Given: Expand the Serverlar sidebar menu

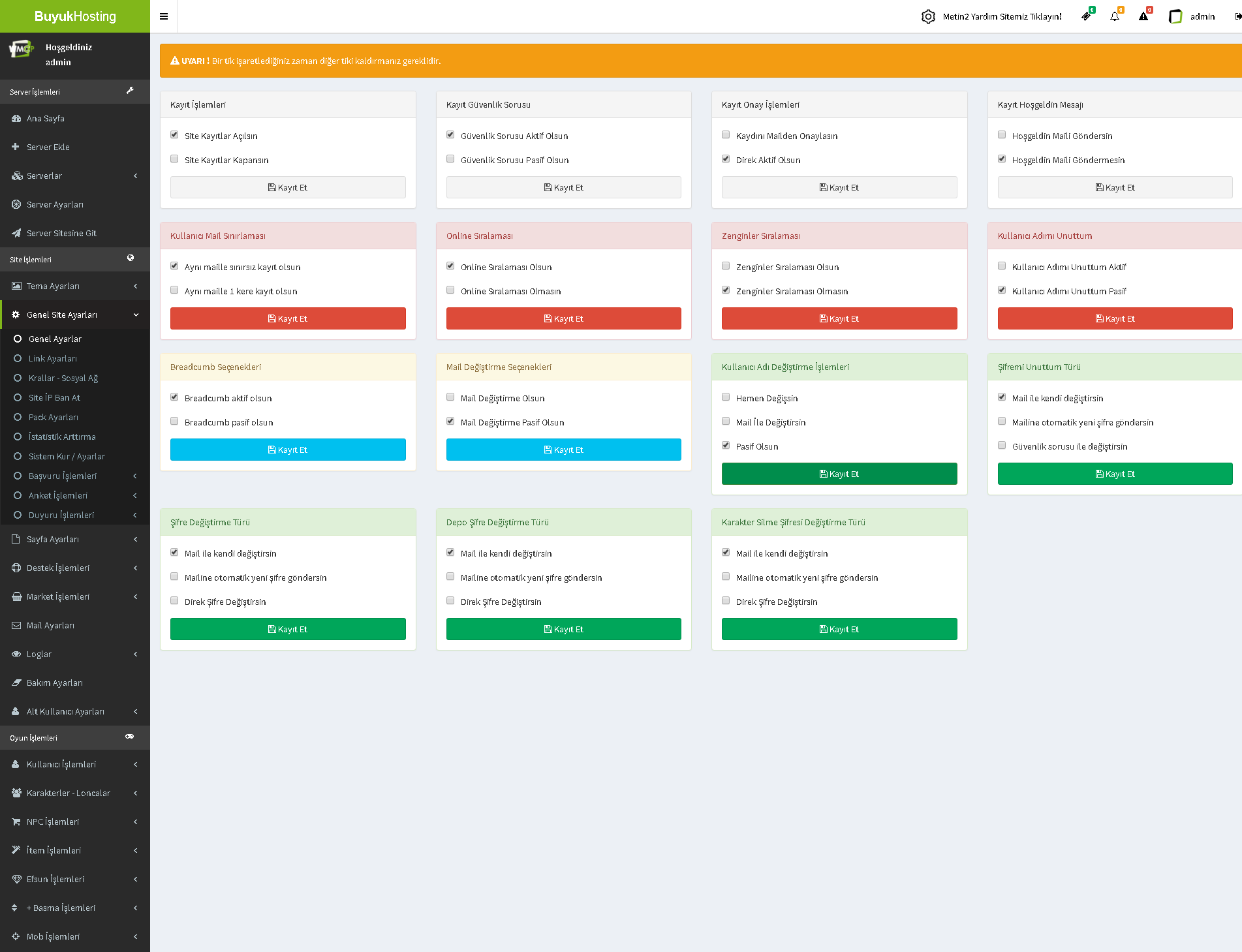Looking at the screenshot, I should click(x=75, y=176).
